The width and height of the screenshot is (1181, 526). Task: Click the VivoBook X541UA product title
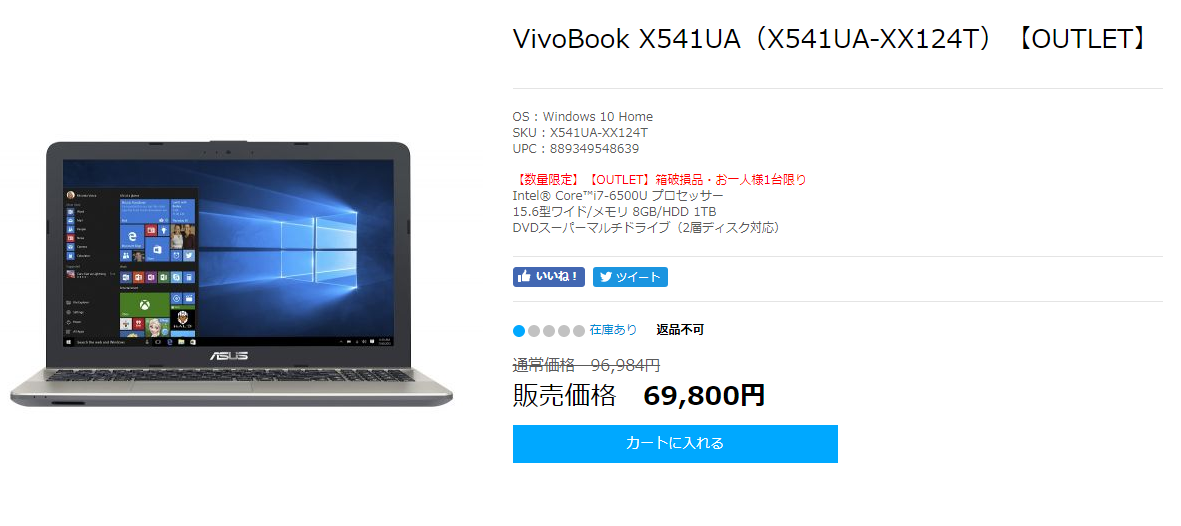(x=829, y=39)
